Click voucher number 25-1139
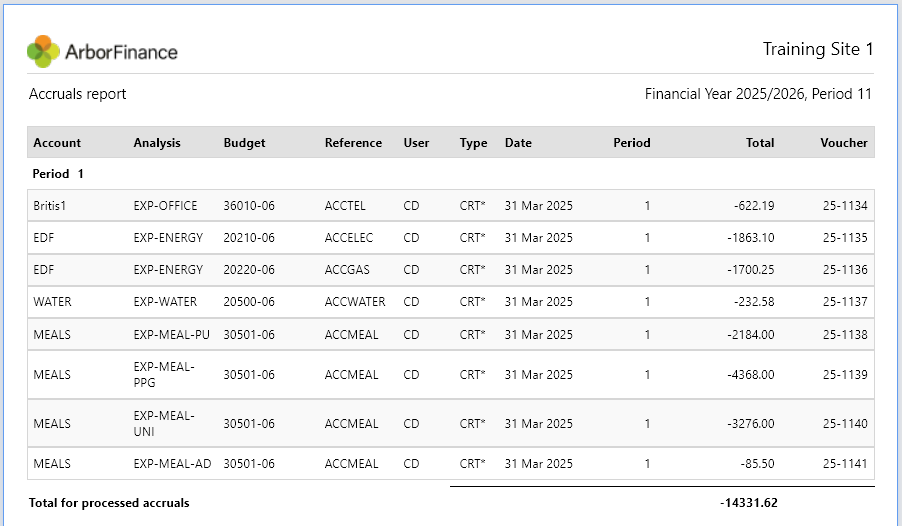The width and height of the screenshot is (902, 526). pyautogui.click(x=845, y=375)
